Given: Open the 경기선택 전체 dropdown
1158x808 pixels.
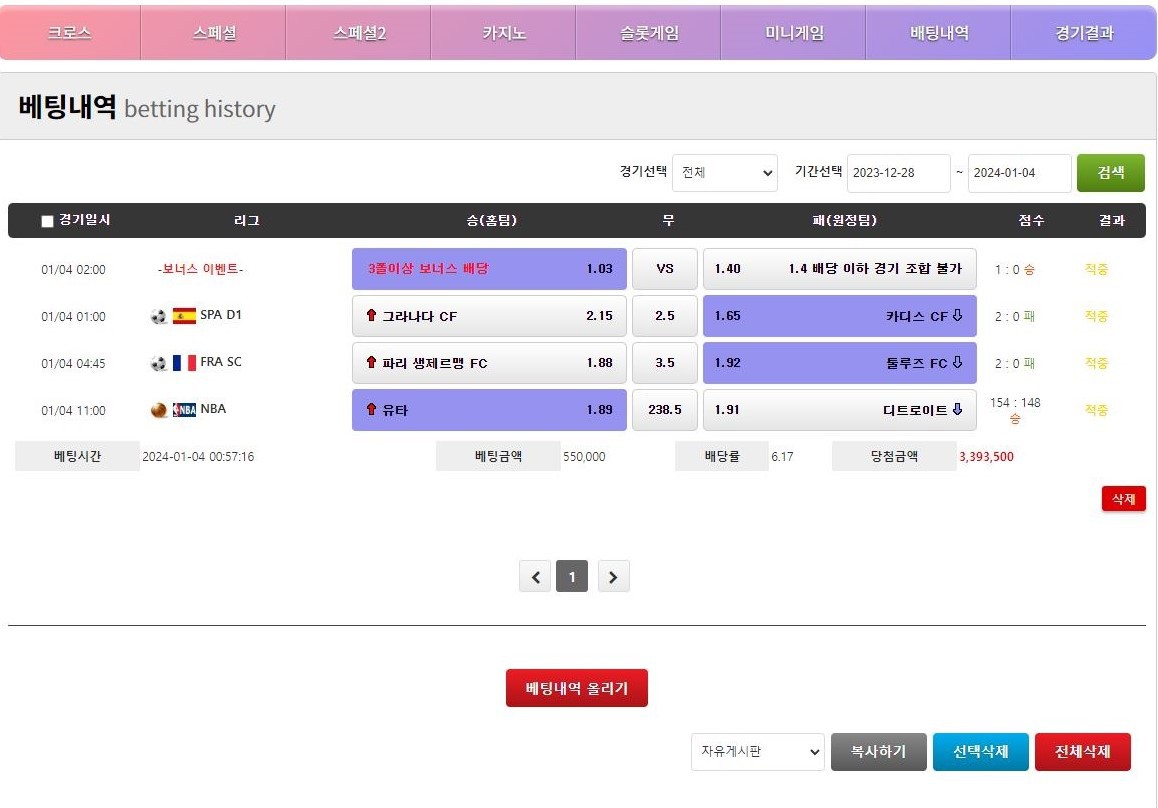Looking at the screenshot, I should point(724,173).
